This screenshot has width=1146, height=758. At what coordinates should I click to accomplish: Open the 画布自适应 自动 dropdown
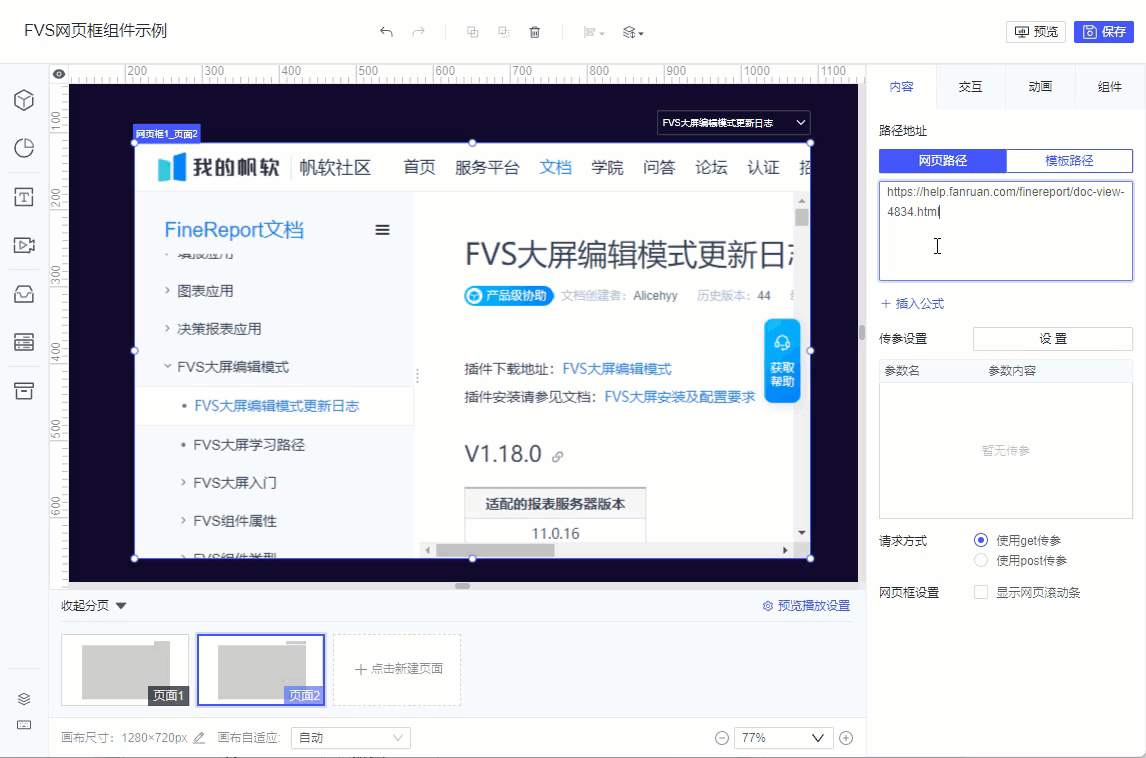point(351,738)
